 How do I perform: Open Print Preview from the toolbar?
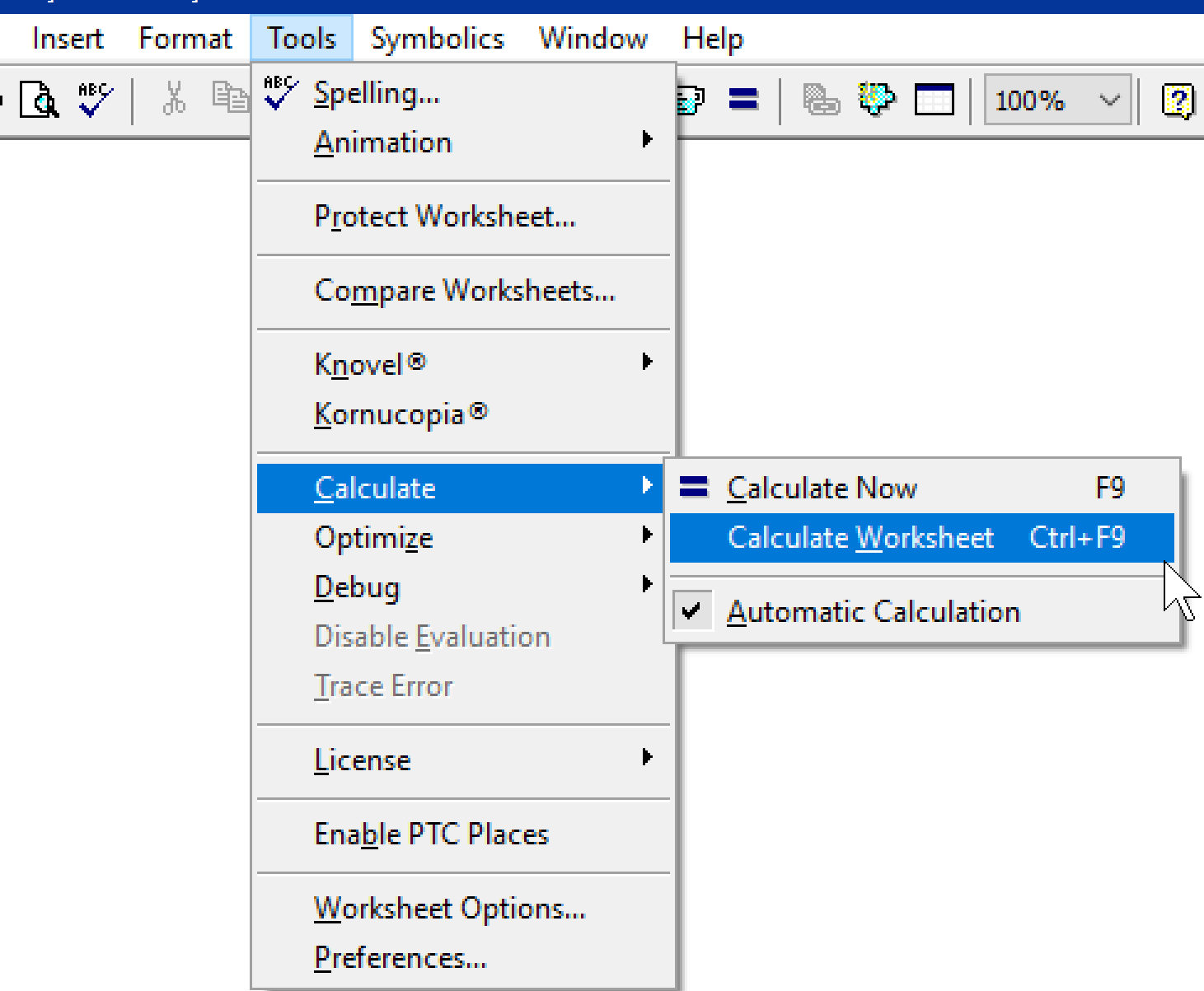tap(39, 100)
